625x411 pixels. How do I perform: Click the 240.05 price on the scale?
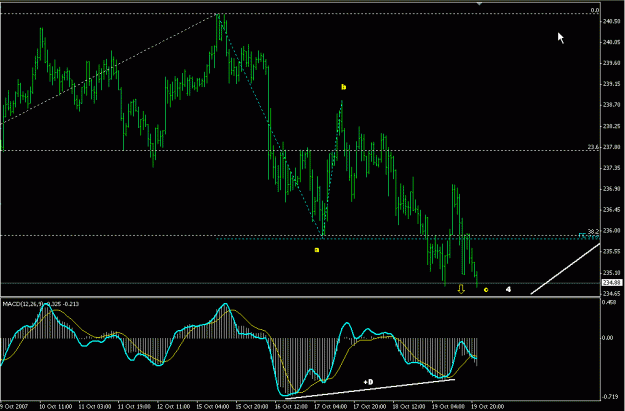(x=613, y=42)
